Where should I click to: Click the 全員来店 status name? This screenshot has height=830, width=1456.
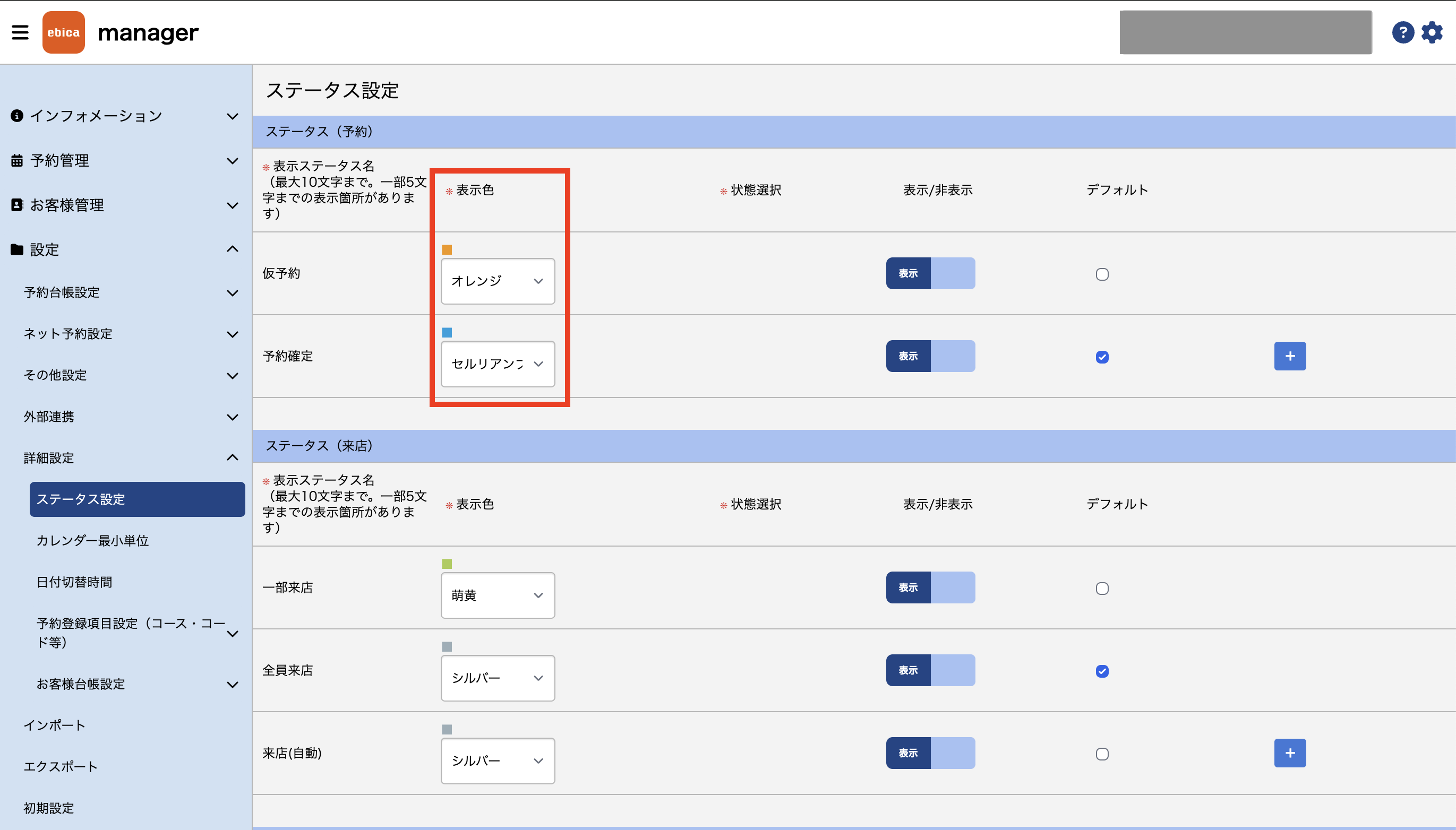[x=287, y=670]
